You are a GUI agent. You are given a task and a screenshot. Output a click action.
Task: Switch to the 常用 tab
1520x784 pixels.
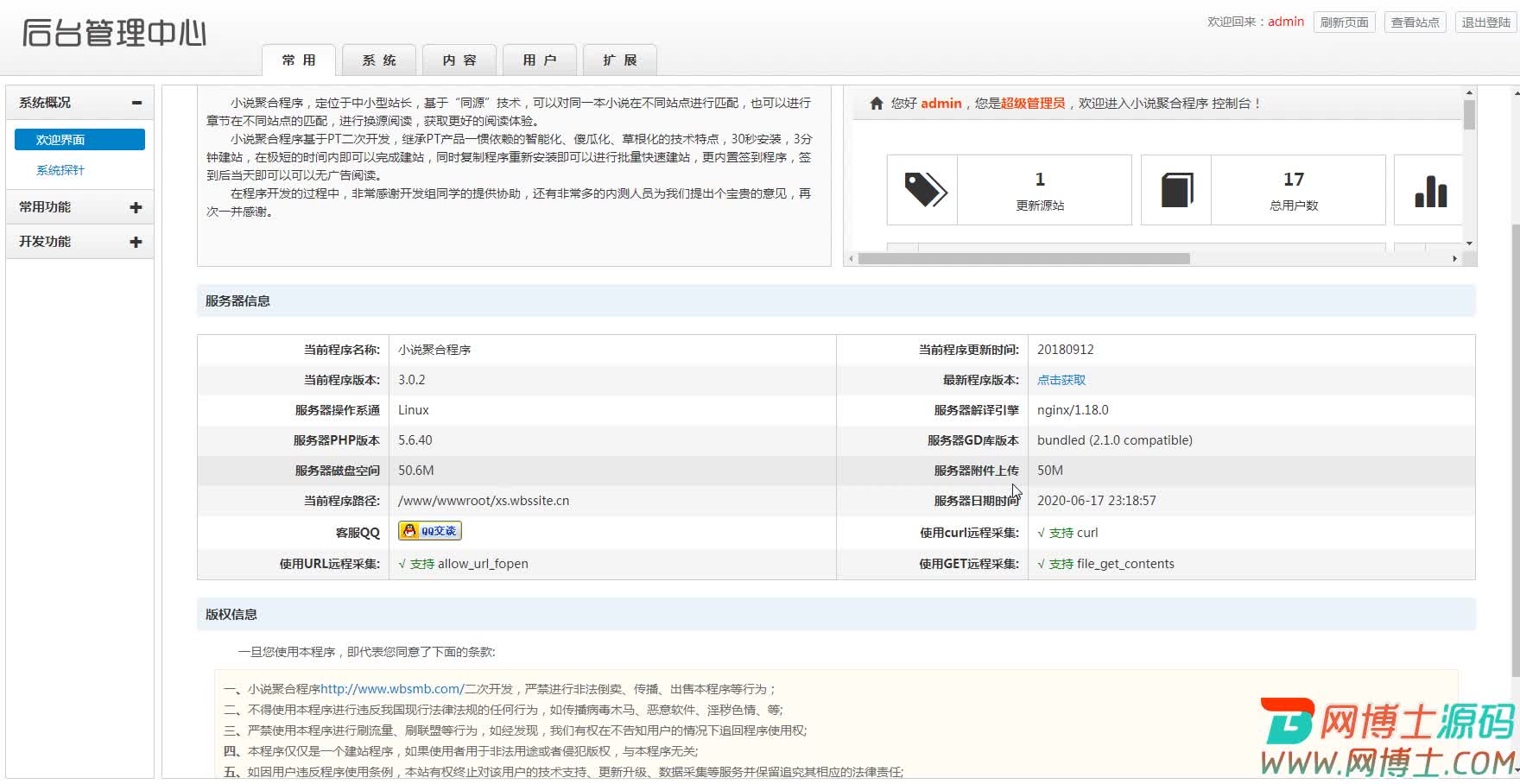(x=299, y=60)
